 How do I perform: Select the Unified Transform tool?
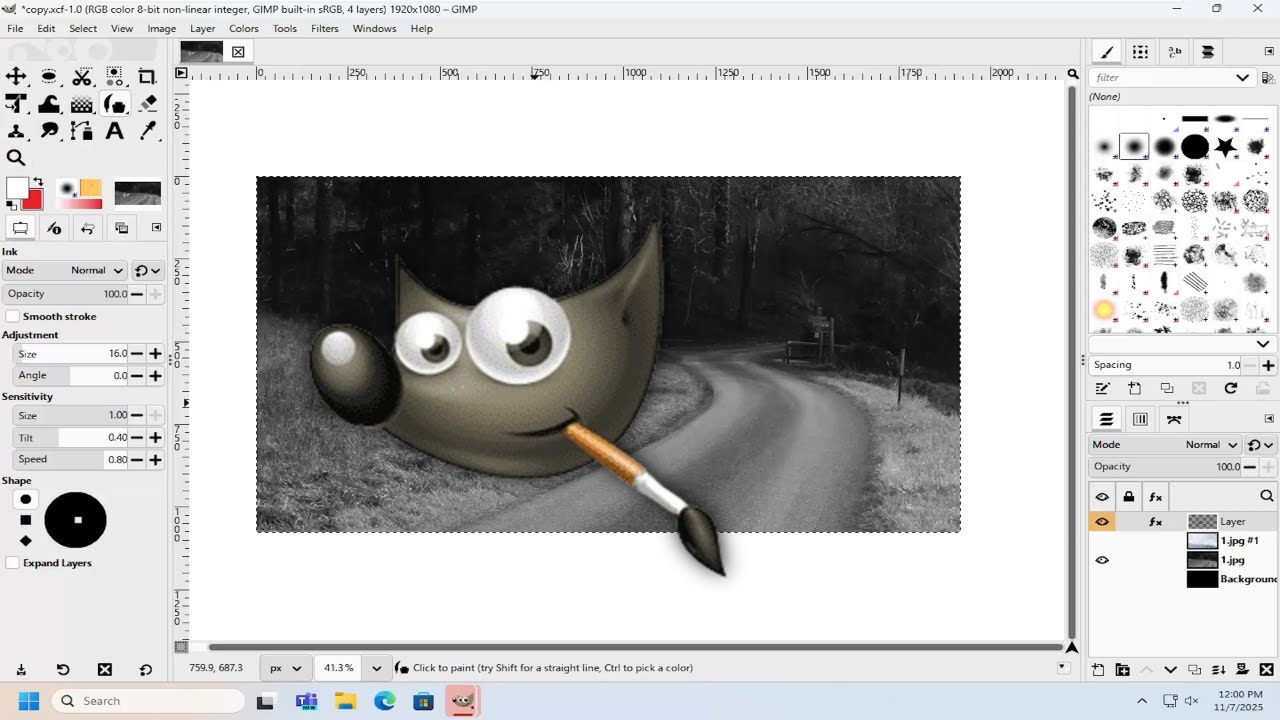click(x=16, y=103)
